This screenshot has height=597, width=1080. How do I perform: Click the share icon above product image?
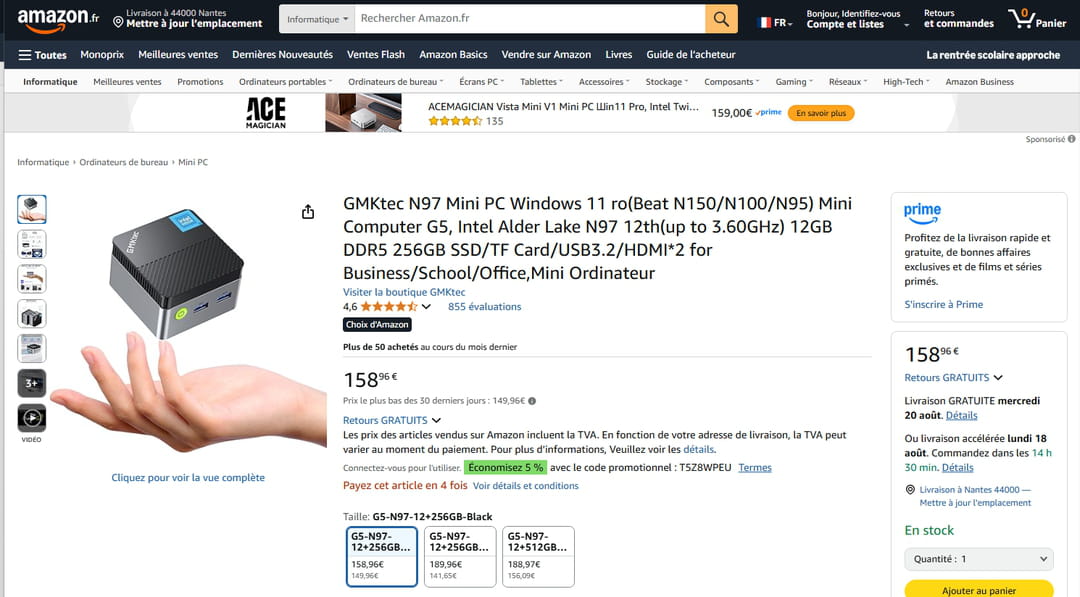click(x=308, y=211)
